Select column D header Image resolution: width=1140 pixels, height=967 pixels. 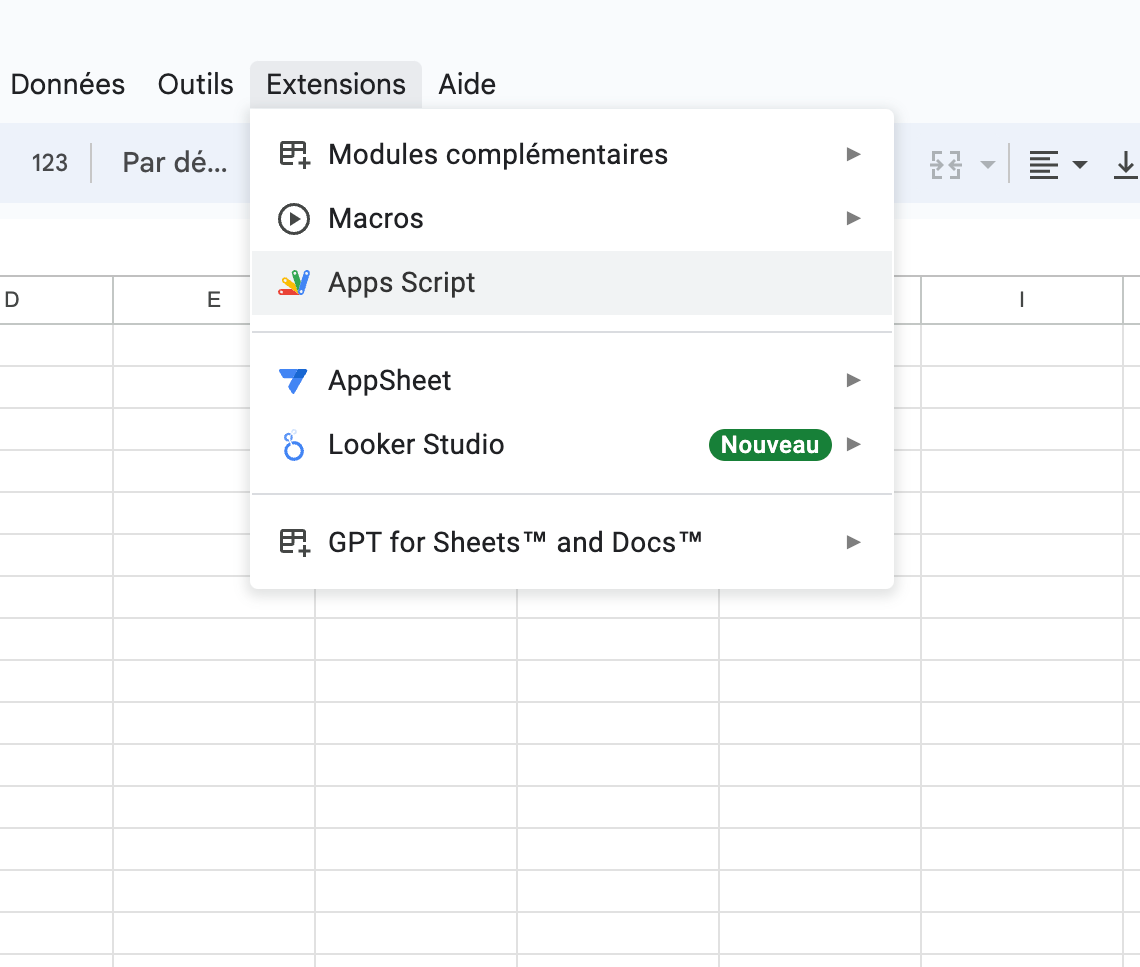(56, 300)
